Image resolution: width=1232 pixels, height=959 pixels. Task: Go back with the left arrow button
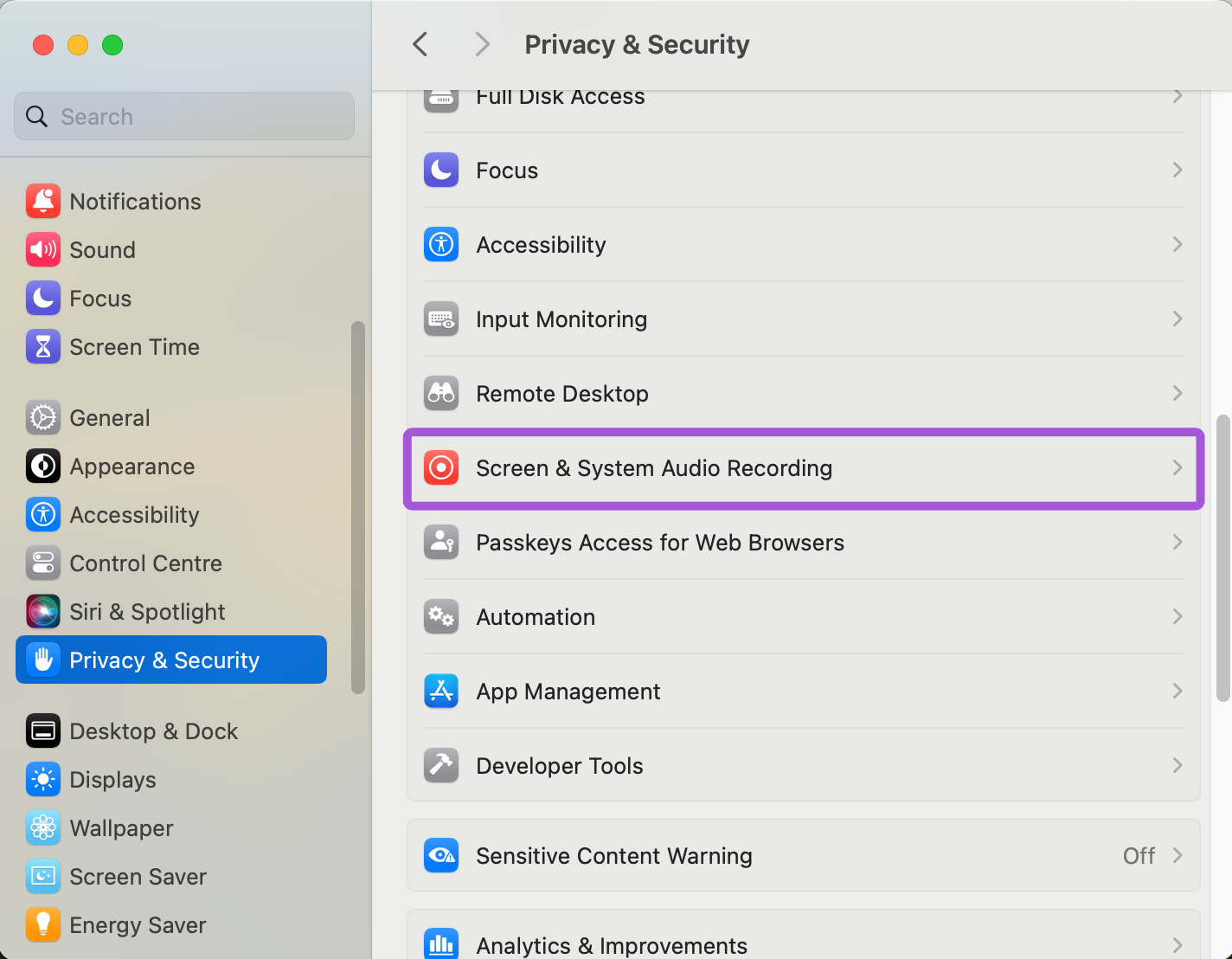click(x=420, y=44)
